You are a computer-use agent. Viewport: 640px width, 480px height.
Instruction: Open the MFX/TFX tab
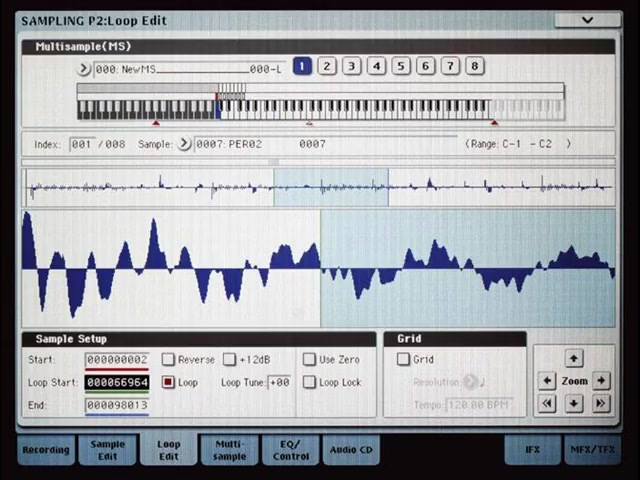tap(592, 450)
